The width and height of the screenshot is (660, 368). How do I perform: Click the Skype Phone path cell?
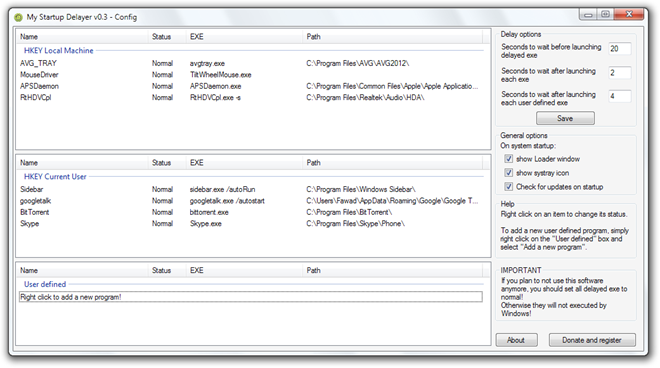[355, 224]
